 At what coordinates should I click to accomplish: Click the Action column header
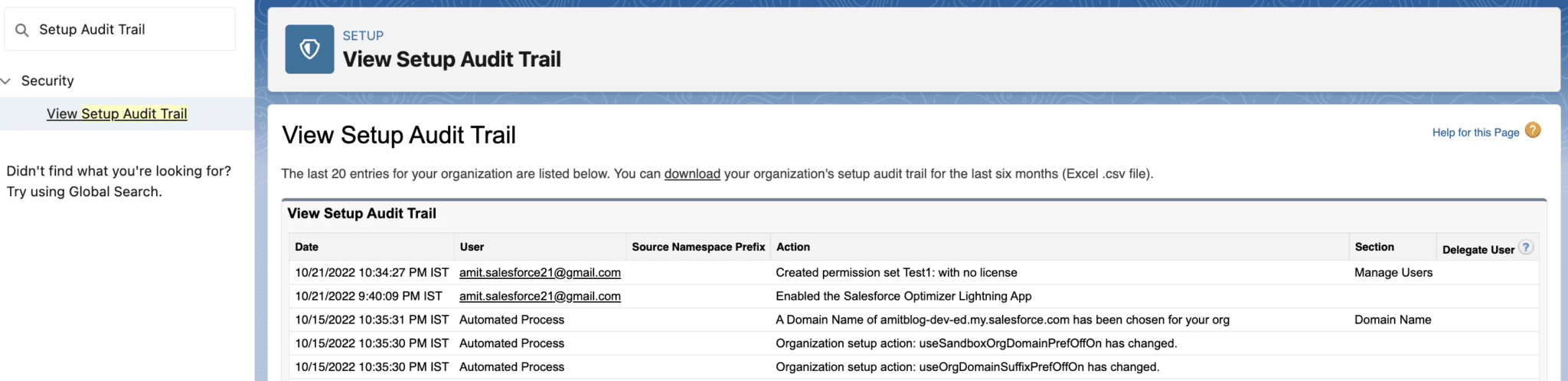tap(792, 247)
